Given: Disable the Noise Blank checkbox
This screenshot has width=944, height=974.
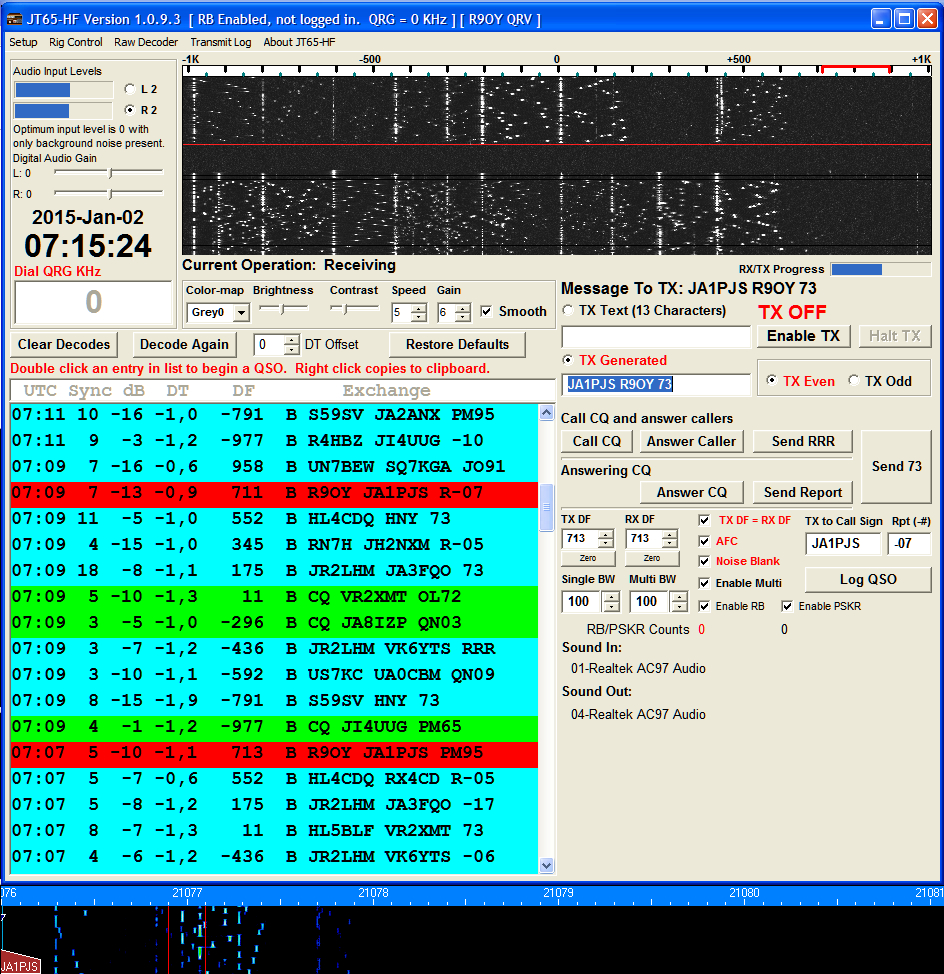Looking at the screenshot, I should tap(705, 562).
